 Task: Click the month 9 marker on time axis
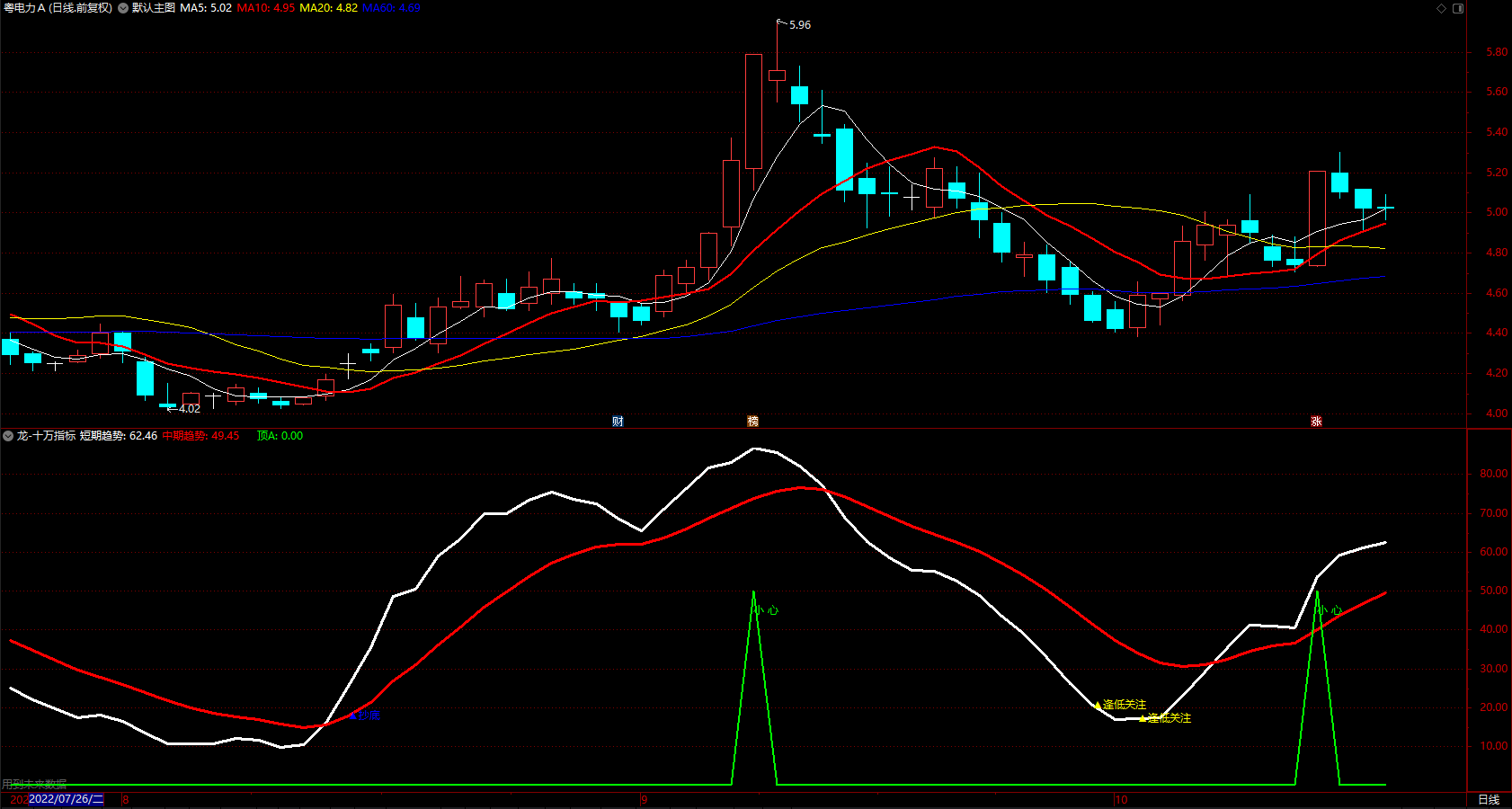644,799
